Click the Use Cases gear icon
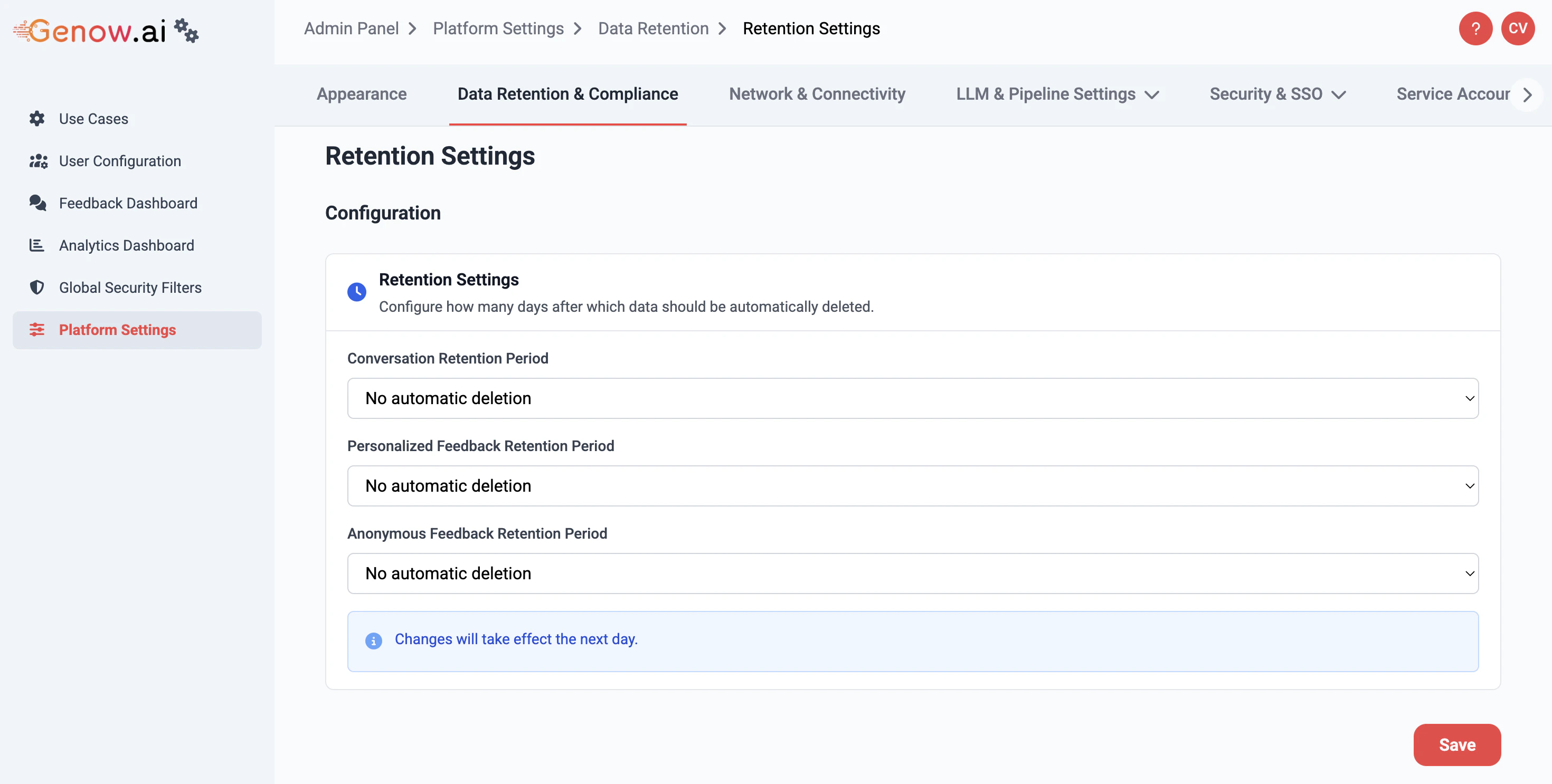 [x=37, y=119]
